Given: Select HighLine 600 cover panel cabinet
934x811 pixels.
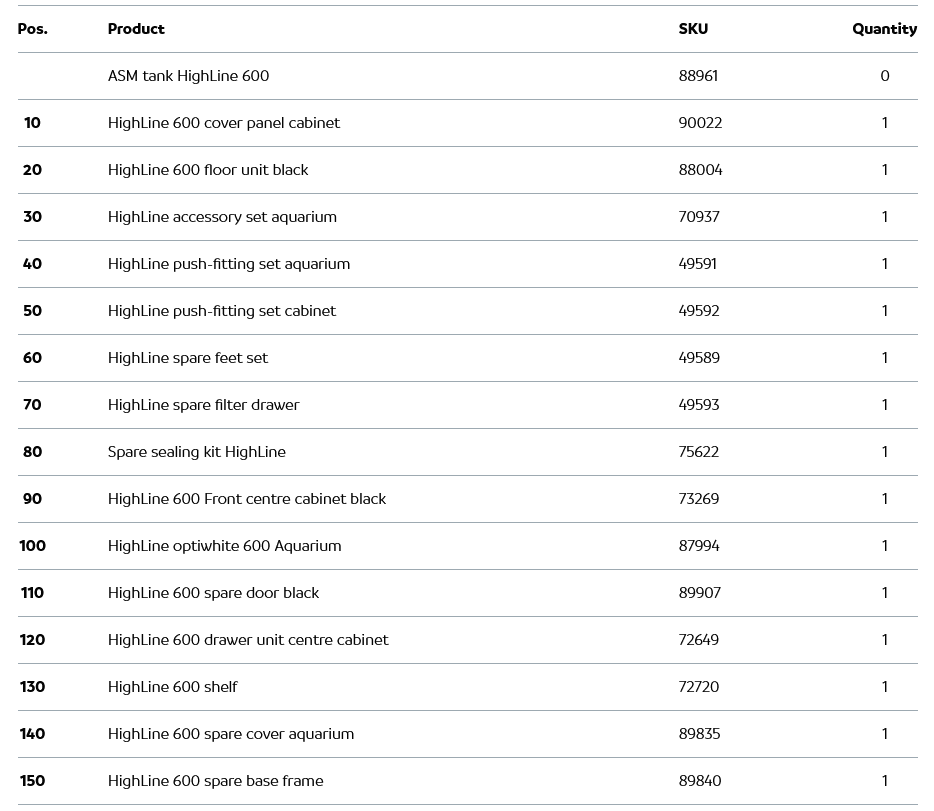Looking at the screenshot, I should tap(224, 123).
